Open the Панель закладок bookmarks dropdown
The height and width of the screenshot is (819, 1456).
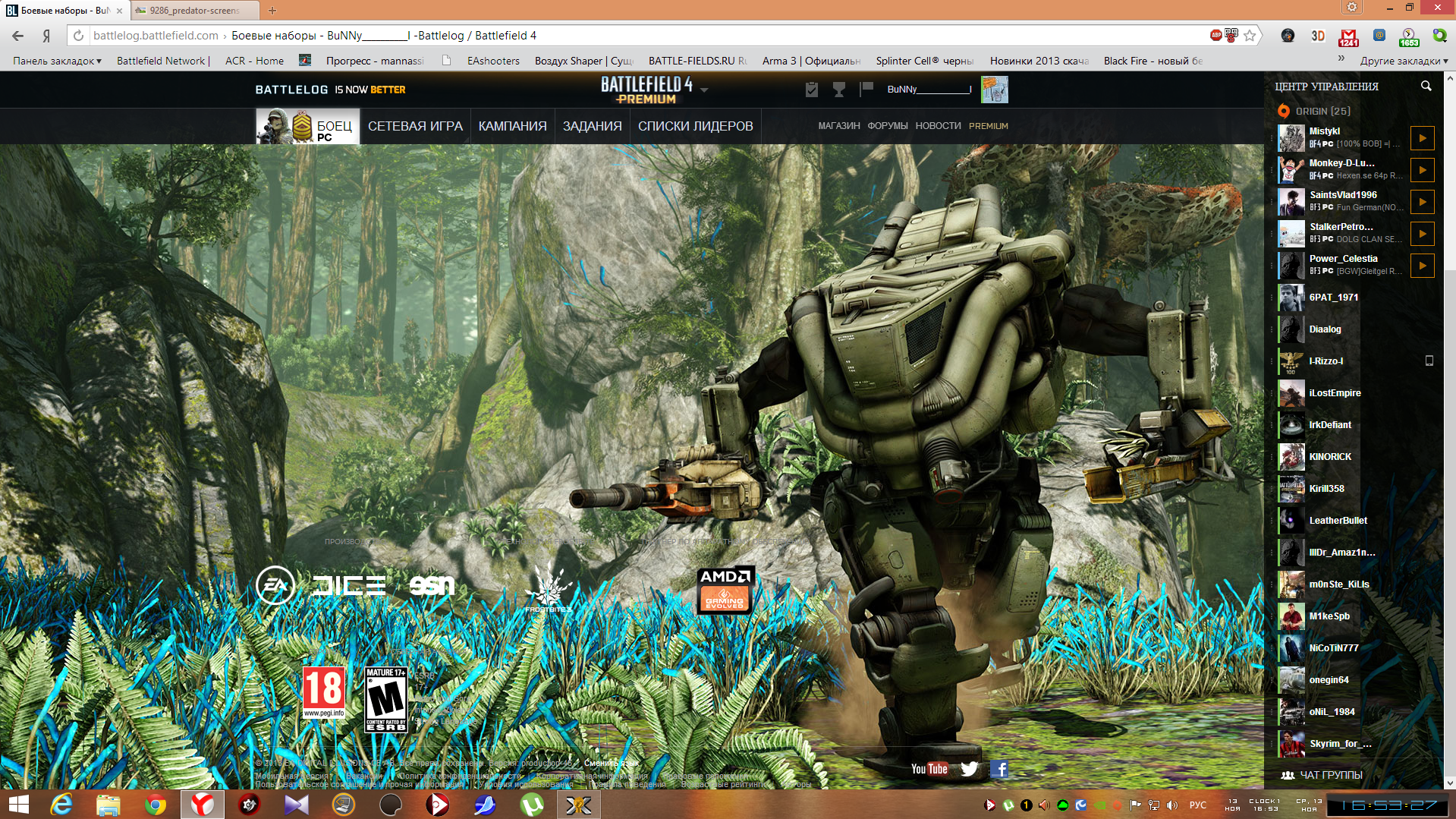(57, 61)
